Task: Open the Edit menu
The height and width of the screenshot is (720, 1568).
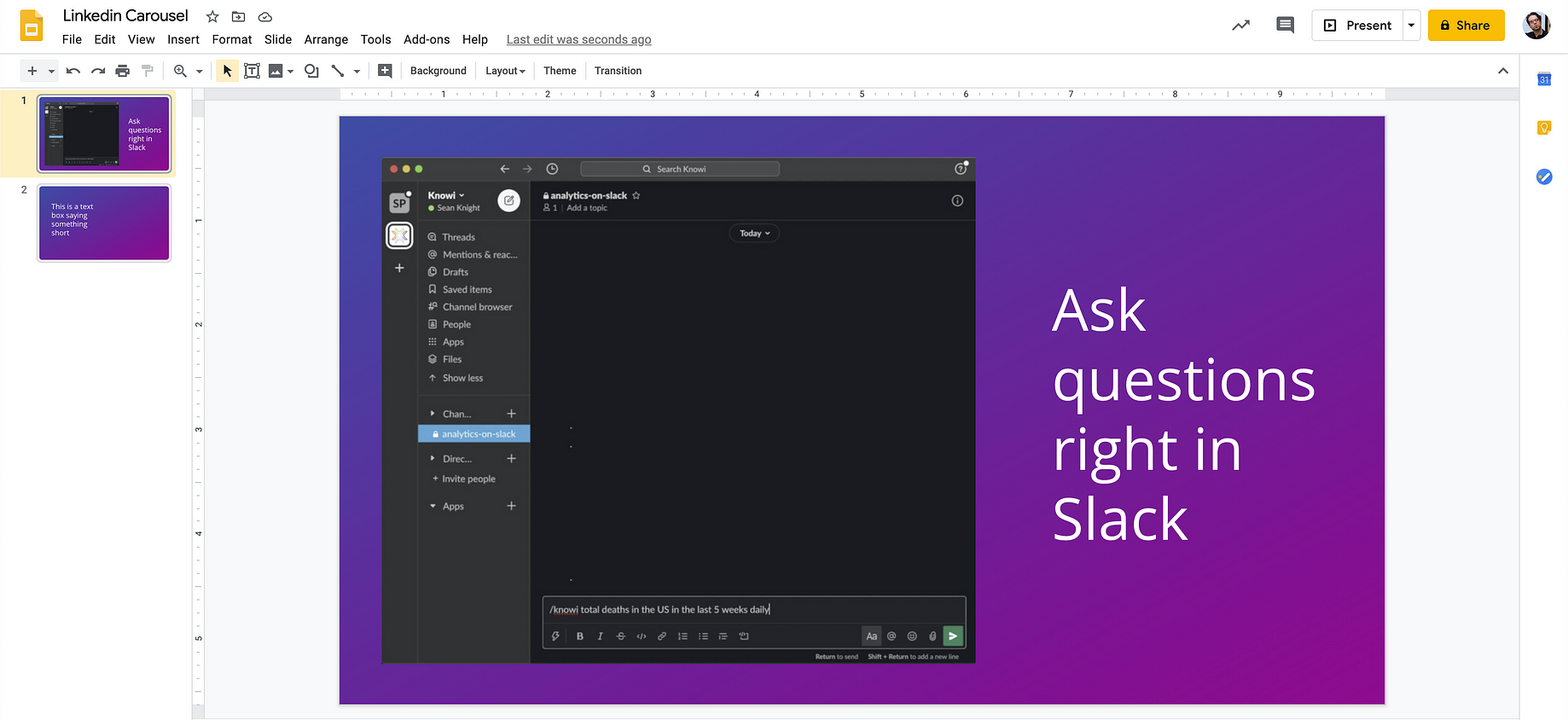Action: pyautogui.click(x=105, y=39)
